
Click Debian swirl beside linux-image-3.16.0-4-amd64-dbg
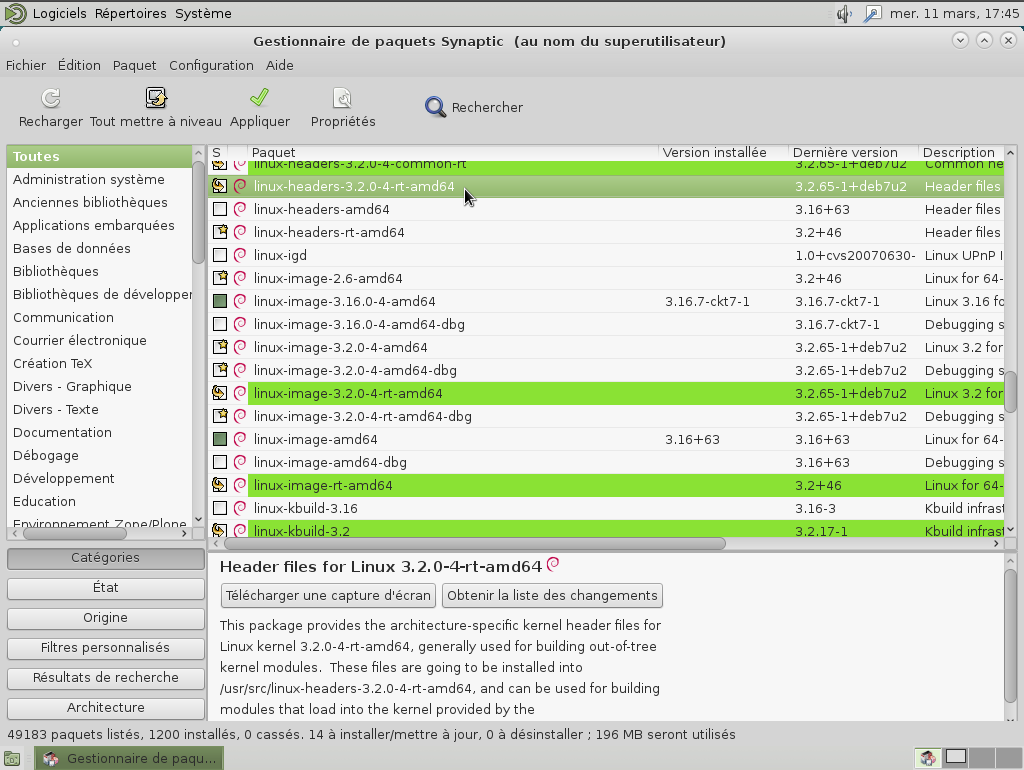point(240,324)
